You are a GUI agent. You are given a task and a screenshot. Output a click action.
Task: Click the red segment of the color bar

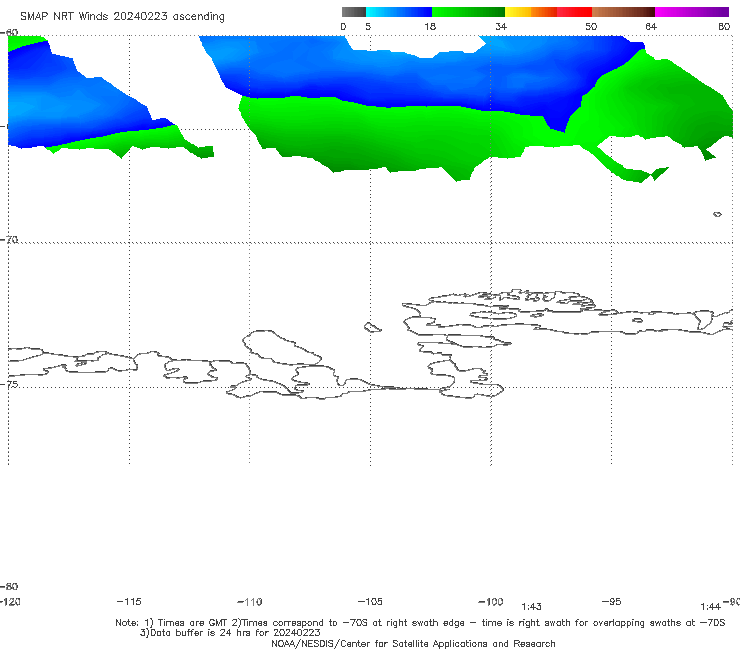click(574, 12)
